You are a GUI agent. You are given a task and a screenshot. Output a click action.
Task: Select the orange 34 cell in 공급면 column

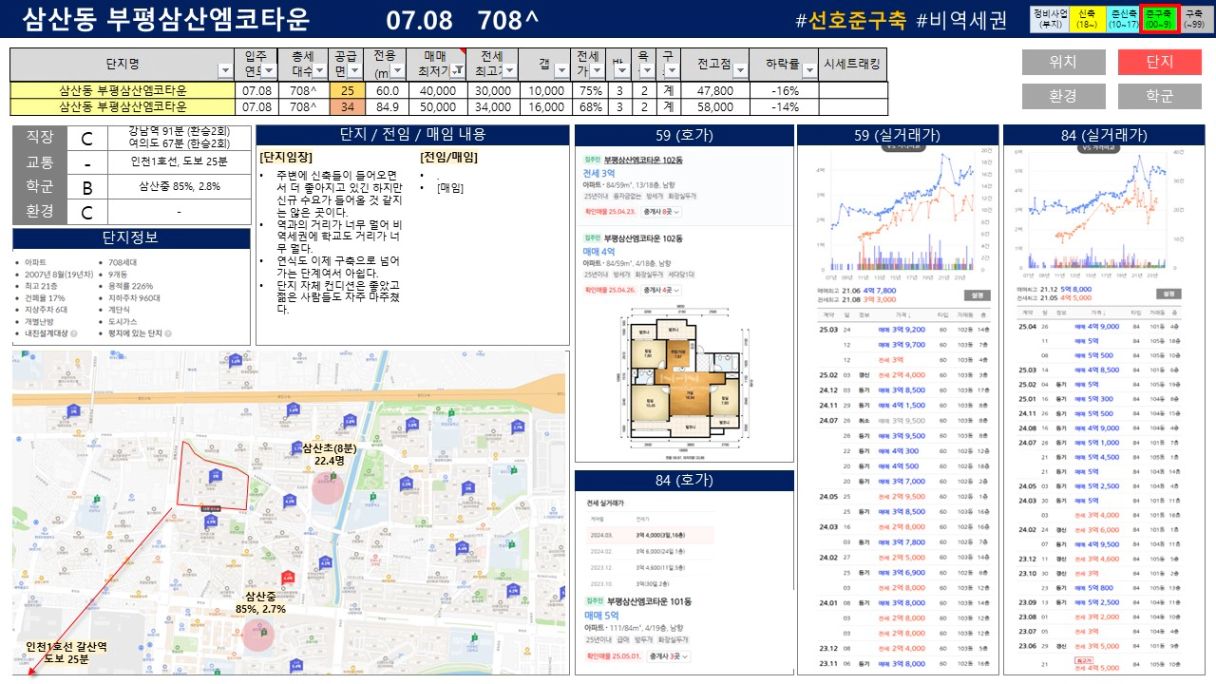point(347,107)
